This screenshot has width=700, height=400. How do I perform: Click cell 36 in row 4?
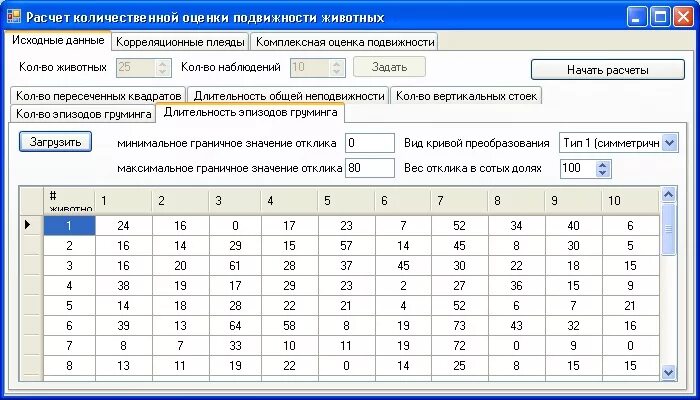517,286
